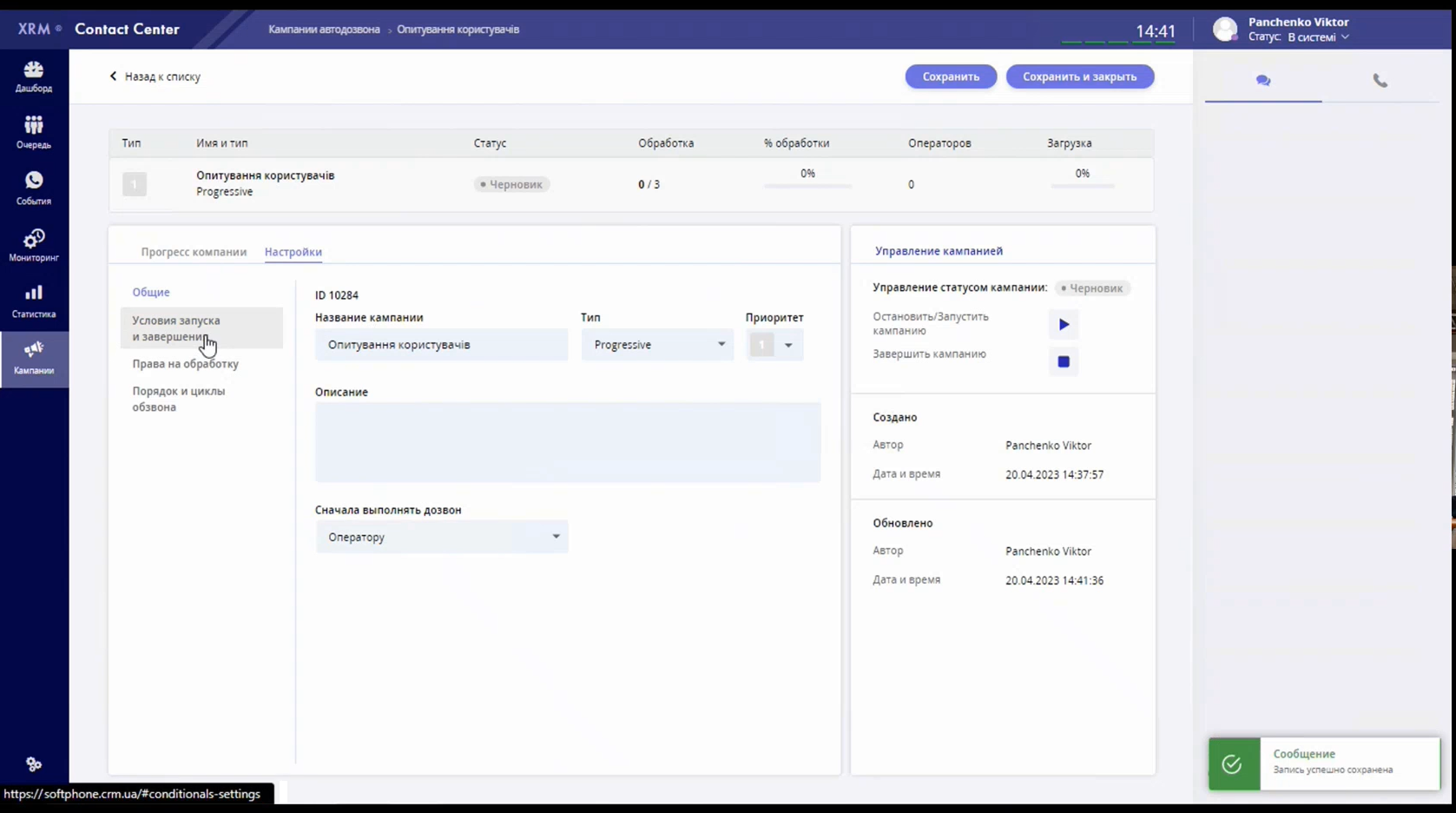Switch to Прогресс компании tab
The height and width of the screenshot is (813, 1456).
(x=194, y=252)
